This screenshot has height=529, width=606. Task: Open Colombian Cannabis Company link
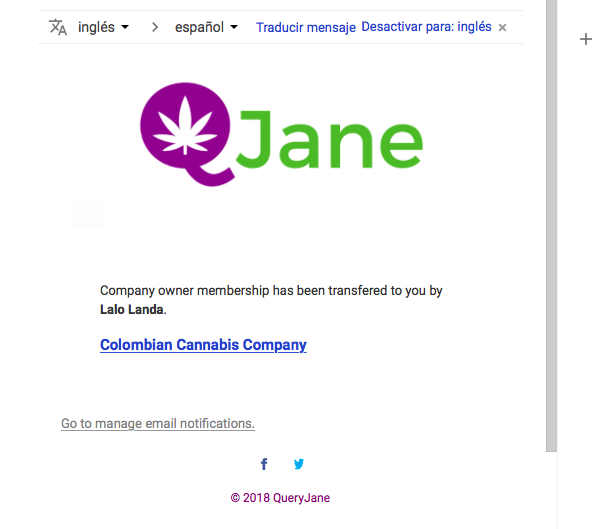(x=203, y=345)
